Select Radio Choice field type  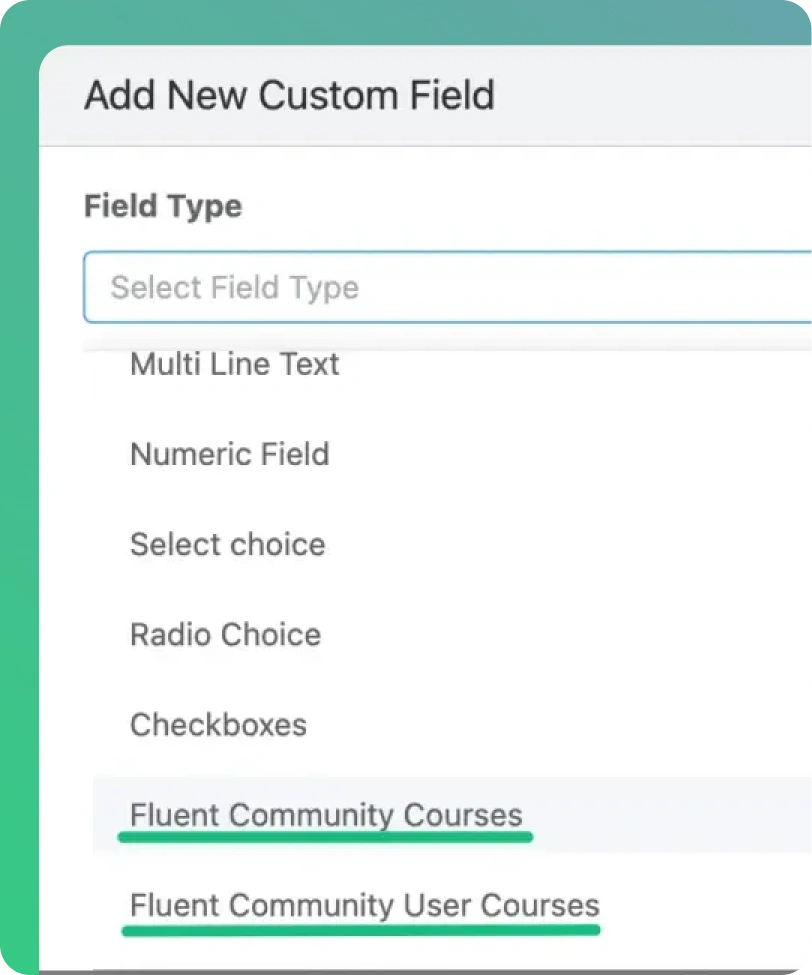(x=225, y=634)
